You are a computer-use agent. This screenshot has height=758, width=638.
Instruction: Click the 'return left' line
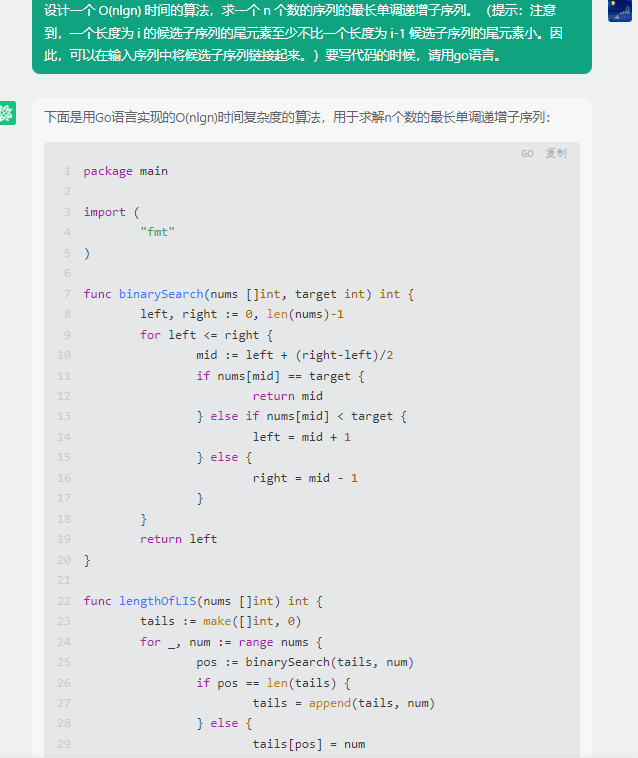pyautogui.click(x=178, y=539)
